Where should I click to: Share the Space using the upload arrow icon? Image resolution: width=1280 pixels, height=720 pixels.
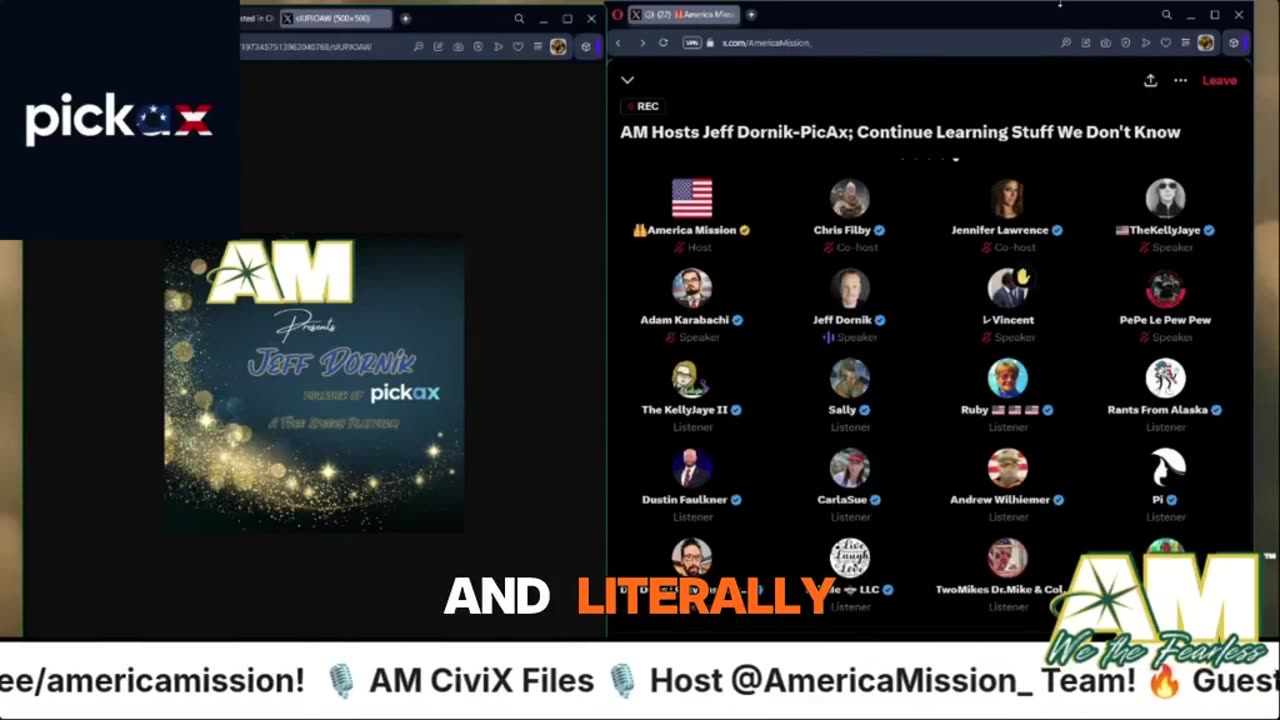[1151, 80]
